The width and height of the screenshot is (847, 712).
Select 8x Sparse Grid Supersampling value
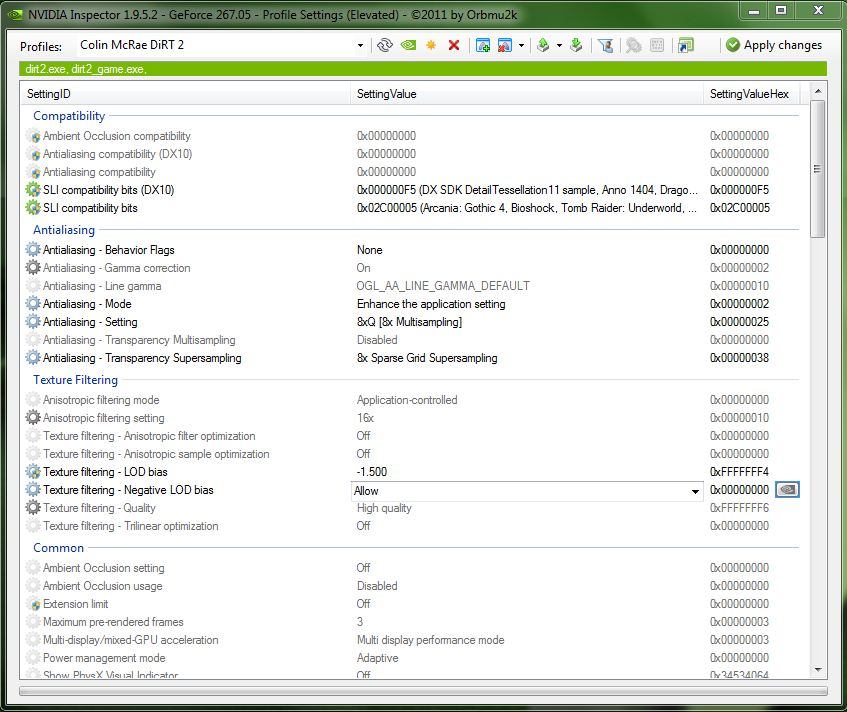pos(427,358)
